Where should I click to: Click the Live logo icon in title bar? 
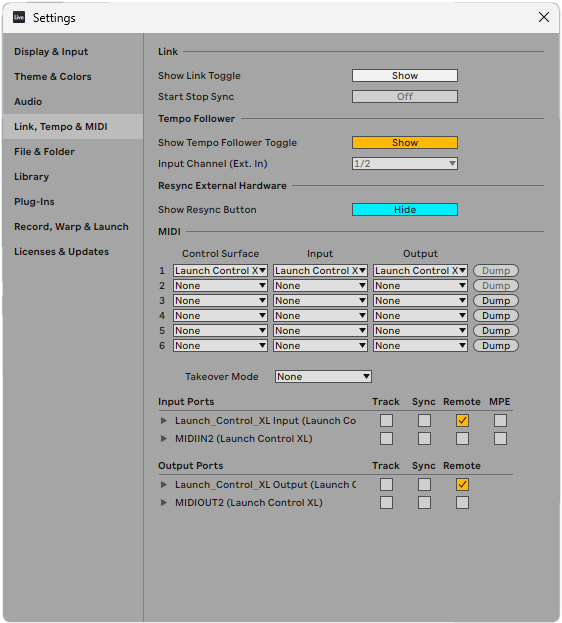tap(19, 17)
